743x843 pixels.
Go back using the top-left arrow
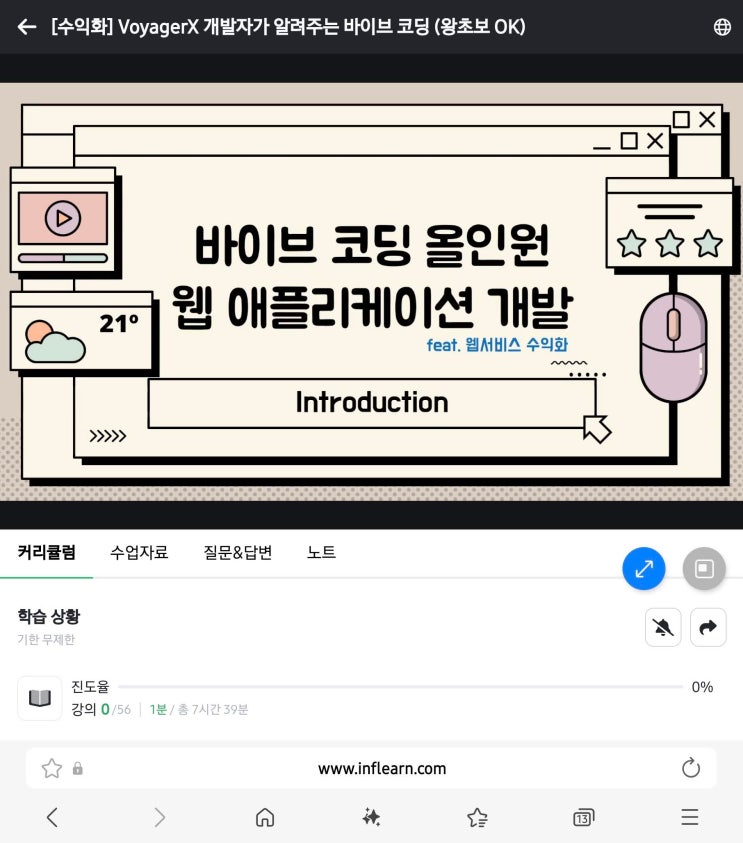[x=26, y=26]
